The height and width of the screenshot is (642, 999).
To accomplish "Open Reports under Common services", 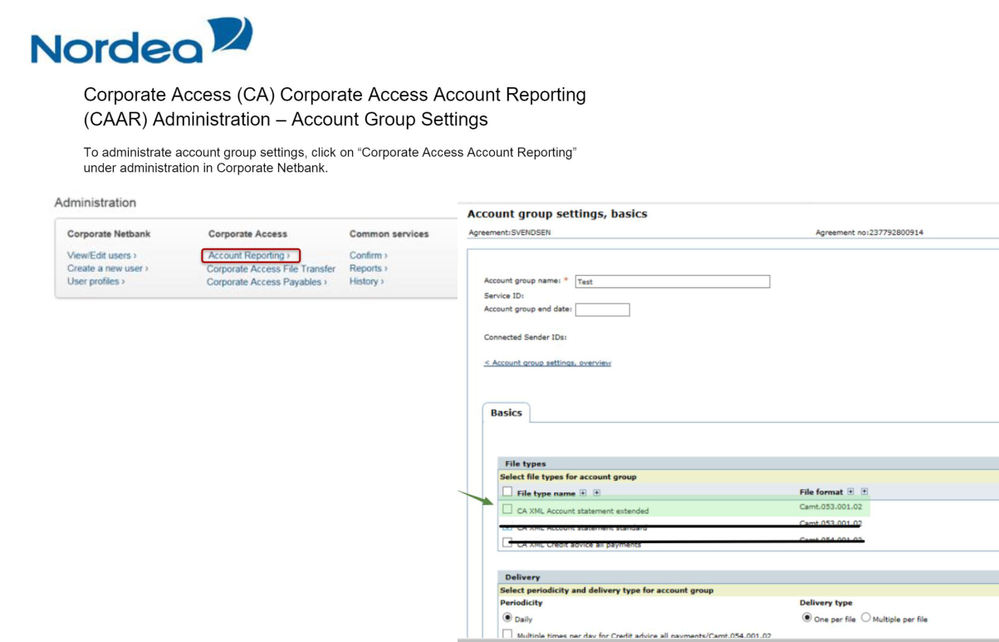I will click(x=368, y=268).
